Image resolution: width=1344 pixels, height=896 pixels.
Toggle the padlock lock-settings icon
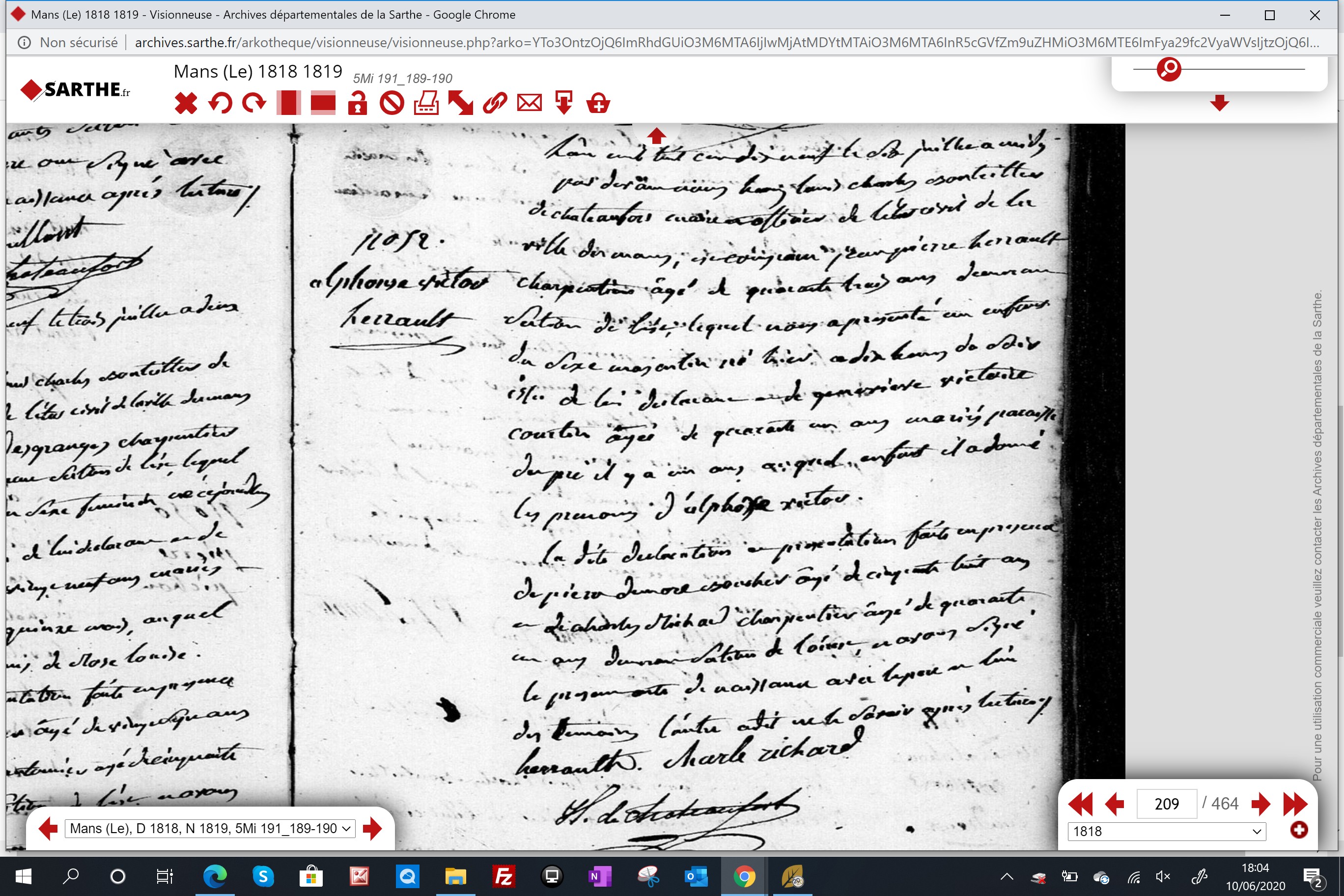point(358,104)
